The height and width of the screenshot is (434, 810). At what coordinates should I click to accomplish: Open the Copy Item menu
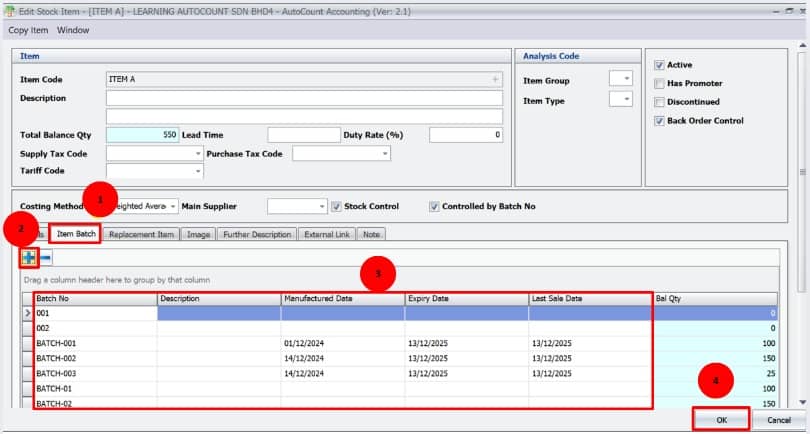coord(28,30)
